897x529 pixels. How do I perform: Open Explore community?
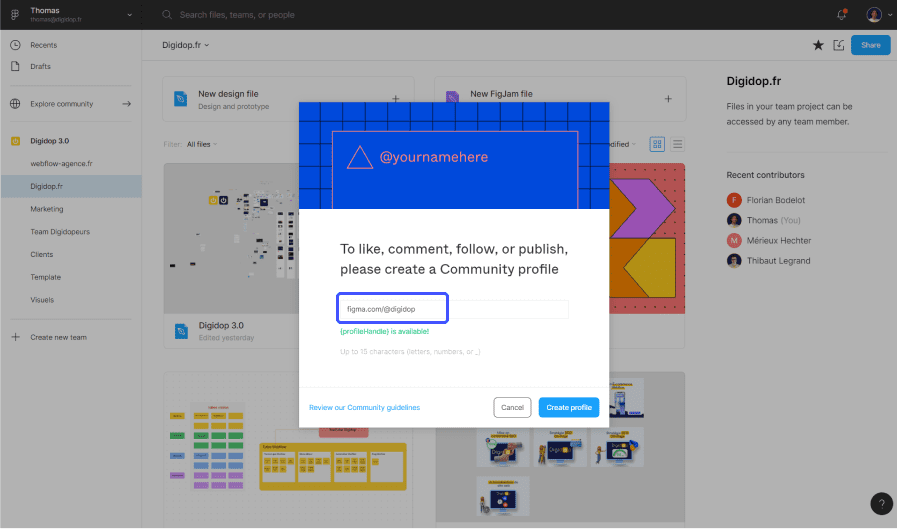click(61, 104)
